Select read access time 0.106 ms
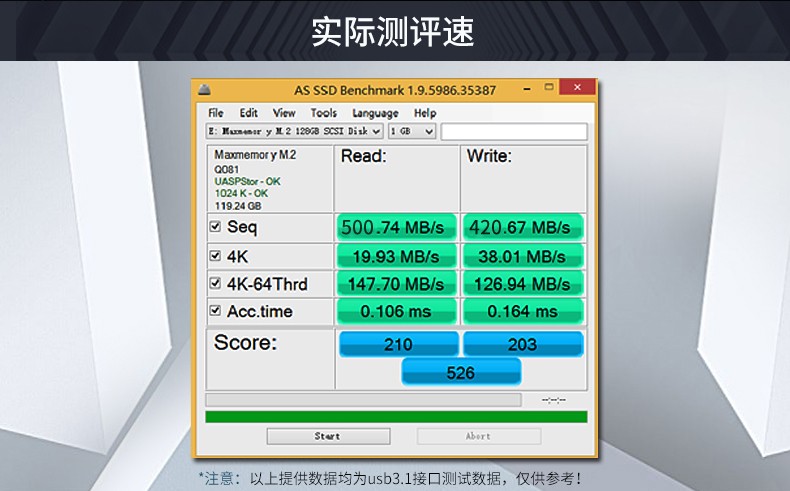Image resolution: width=790 pixels, height=491 pixels. [397, 311]
